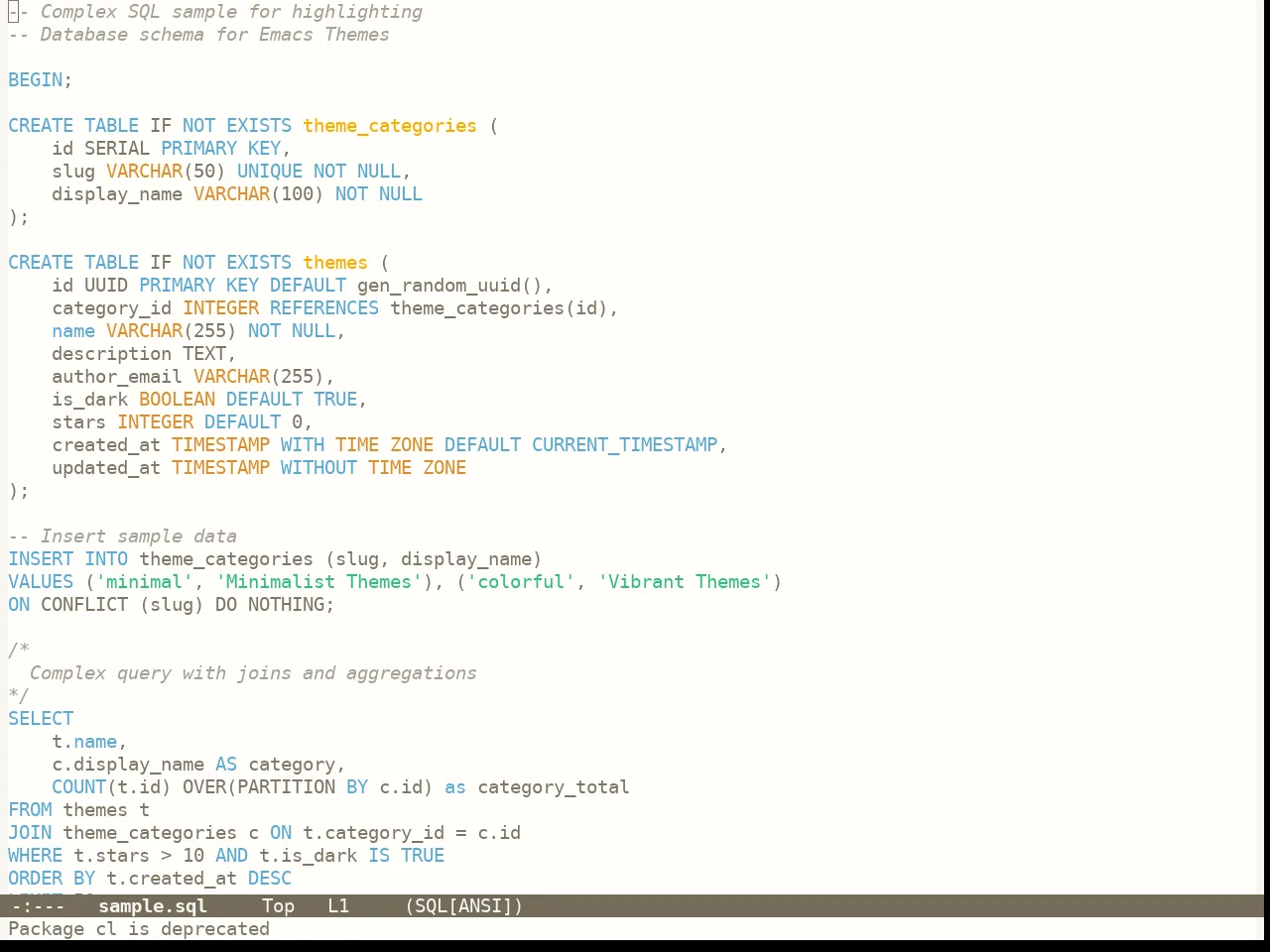The width and height of the screenshot is (1270, 952).
Task: Click category_total alias
Action: [x=554, y=787]
